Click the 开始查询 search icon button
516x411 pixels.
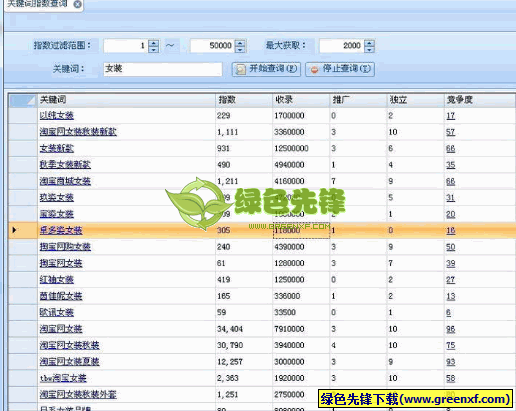[266, 69]
